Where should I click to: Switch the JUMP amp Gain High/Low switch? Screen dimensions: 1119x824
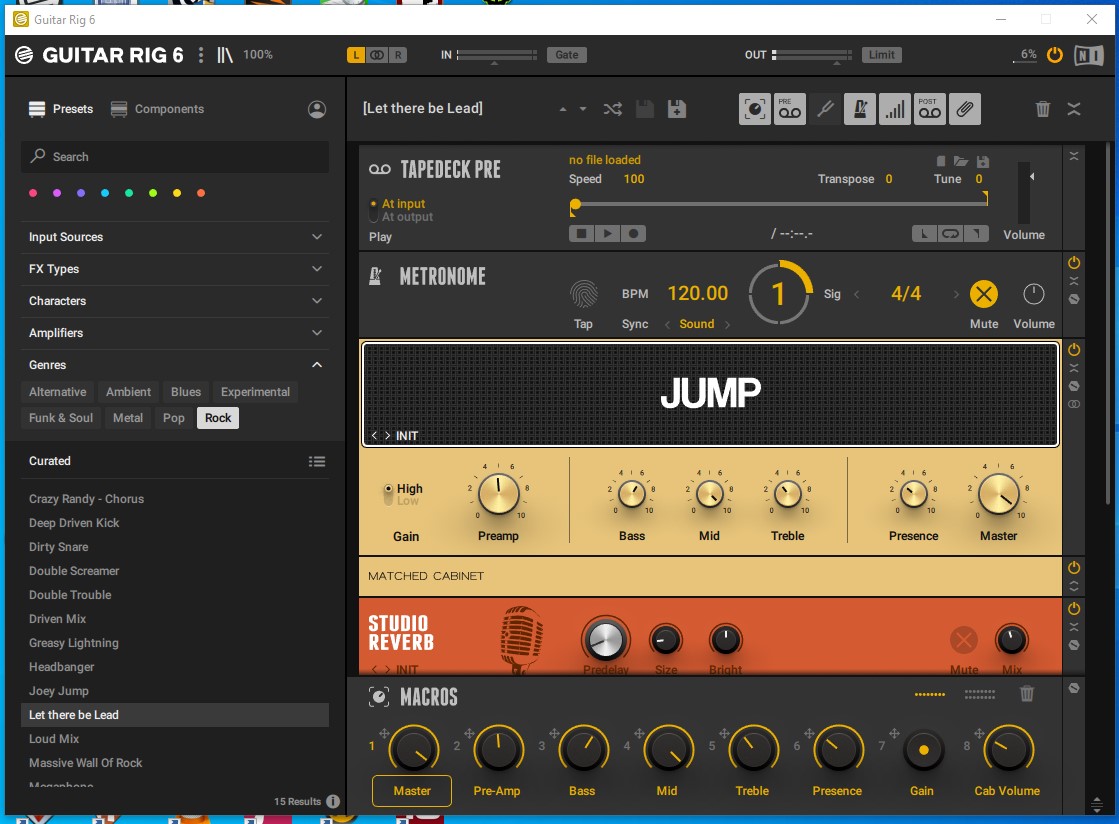click(x=389, y=494)
